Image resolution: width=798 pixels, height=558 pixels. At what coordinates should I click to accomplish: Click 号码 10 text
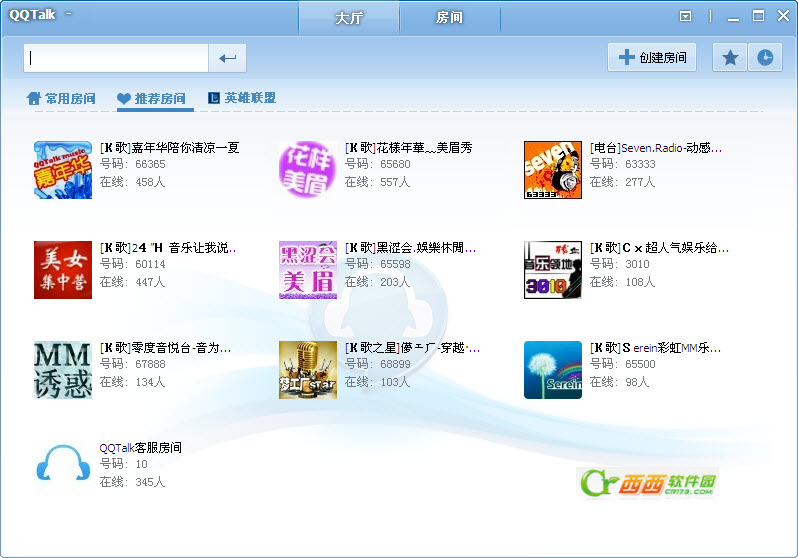click(x=124, y=464)
